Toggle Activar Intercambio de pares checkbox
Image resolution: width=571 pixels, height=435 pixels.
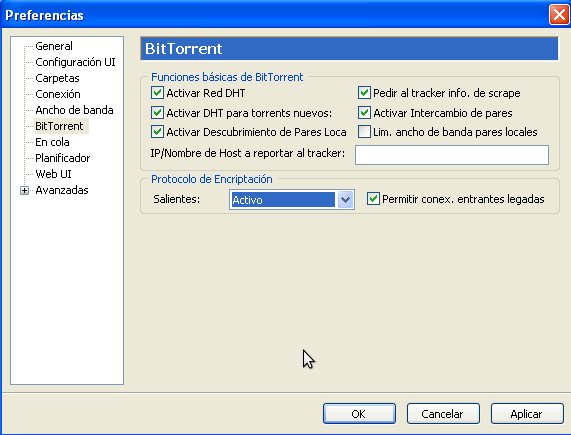tap(364, 112)
